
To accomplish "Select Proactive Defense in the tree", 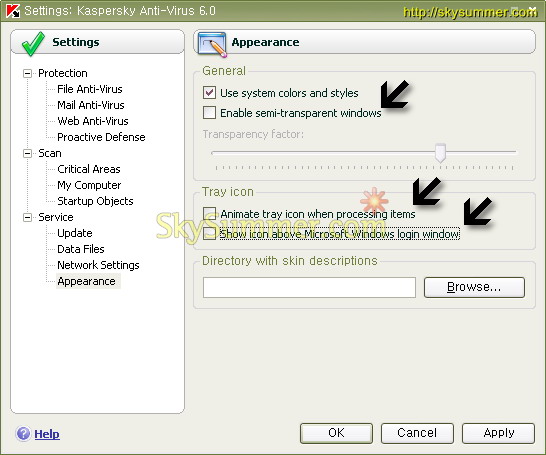I will coord(101,137).
